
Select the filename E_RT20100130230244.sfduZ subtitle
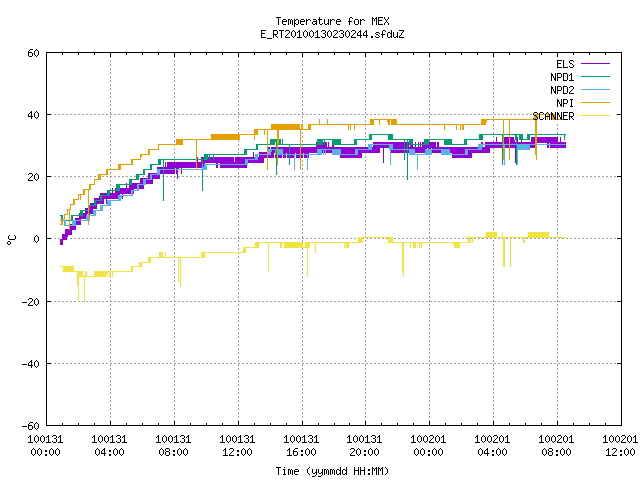[x=332, y=34]
